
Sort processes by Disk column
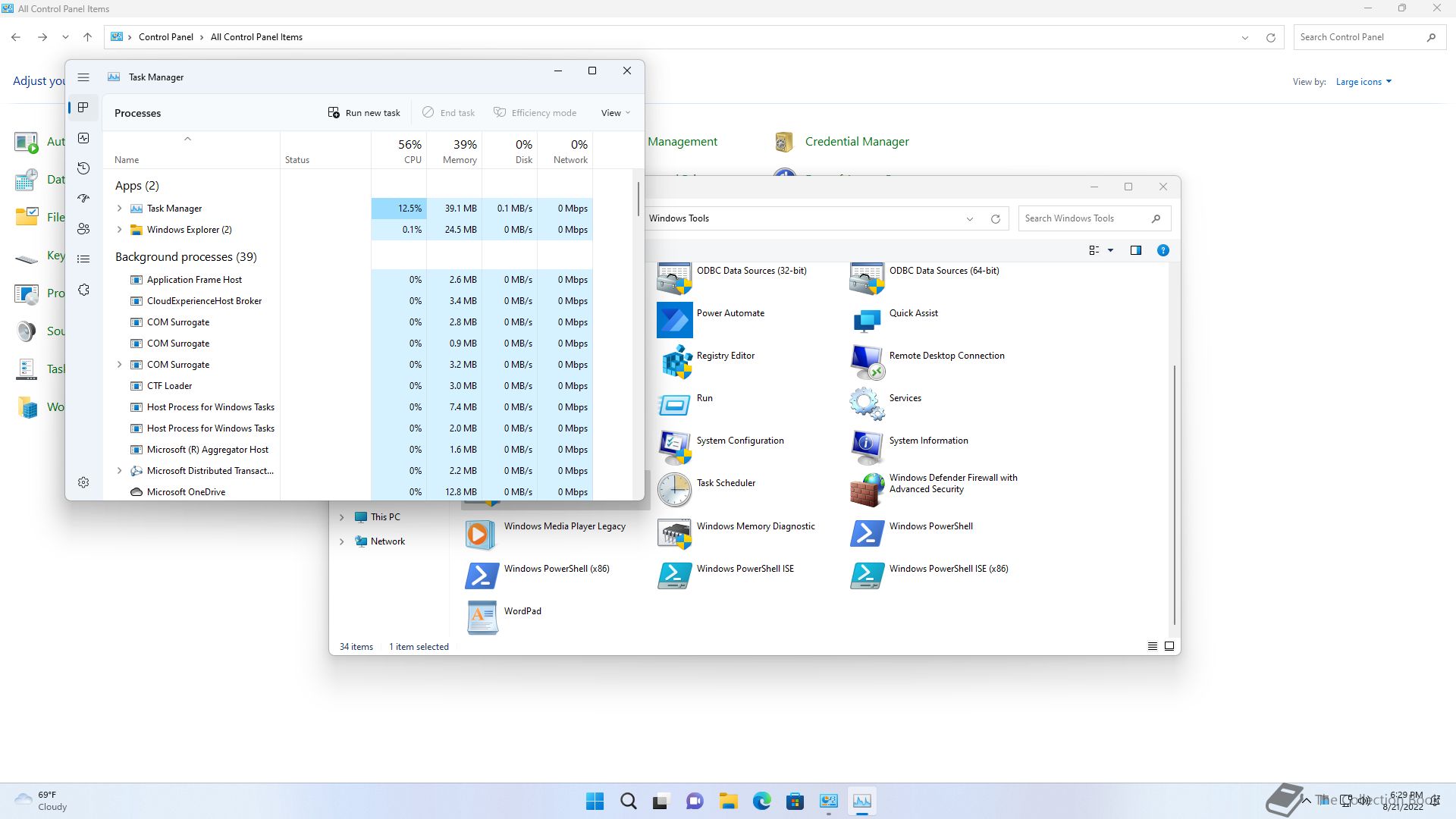(510, 151)
